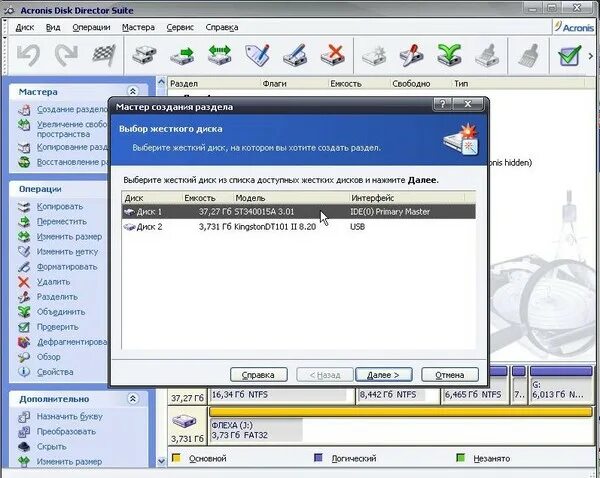Click the Интерфейс column header in the wizard
Viewport: 600px width, 478px height.
tap(406, 198)
